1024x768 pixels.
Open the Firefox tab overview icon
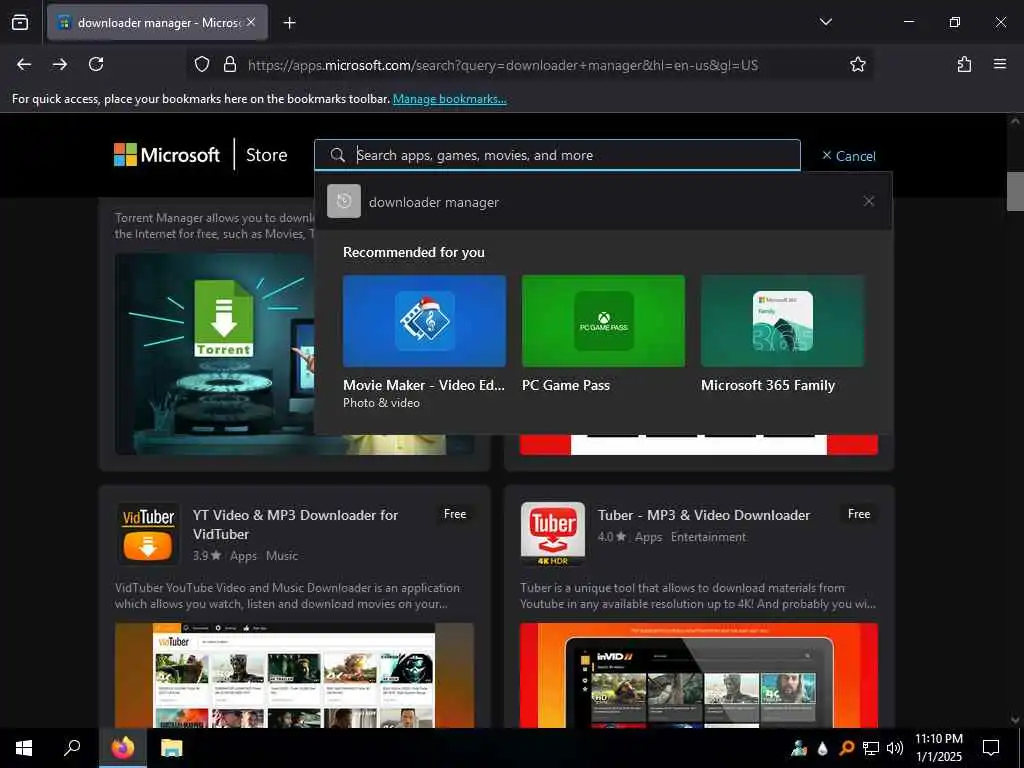[x=20, y=22]
